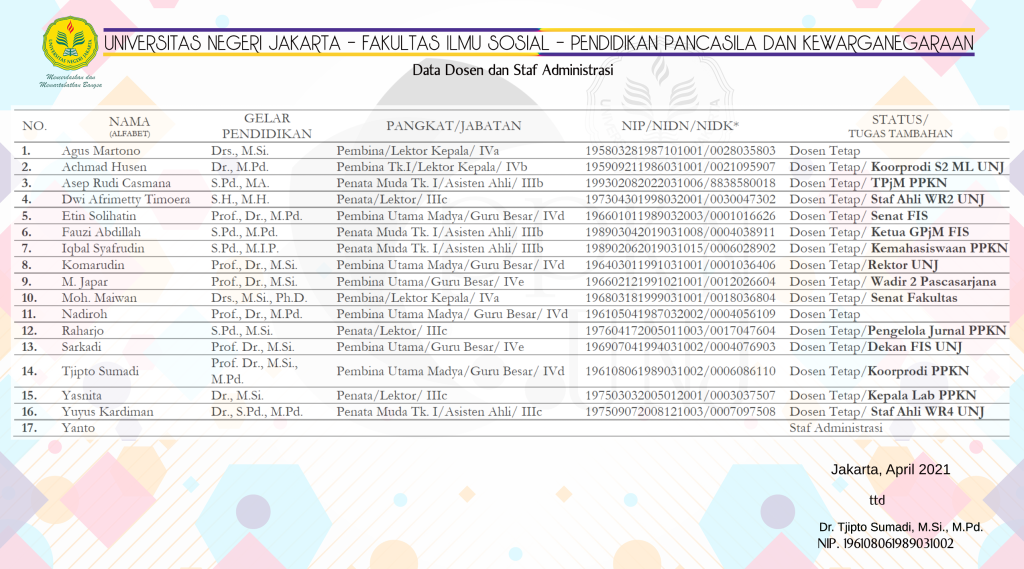
Task: Click status Senat FIS
Action: pyautogui.click(x=899, y=216)
